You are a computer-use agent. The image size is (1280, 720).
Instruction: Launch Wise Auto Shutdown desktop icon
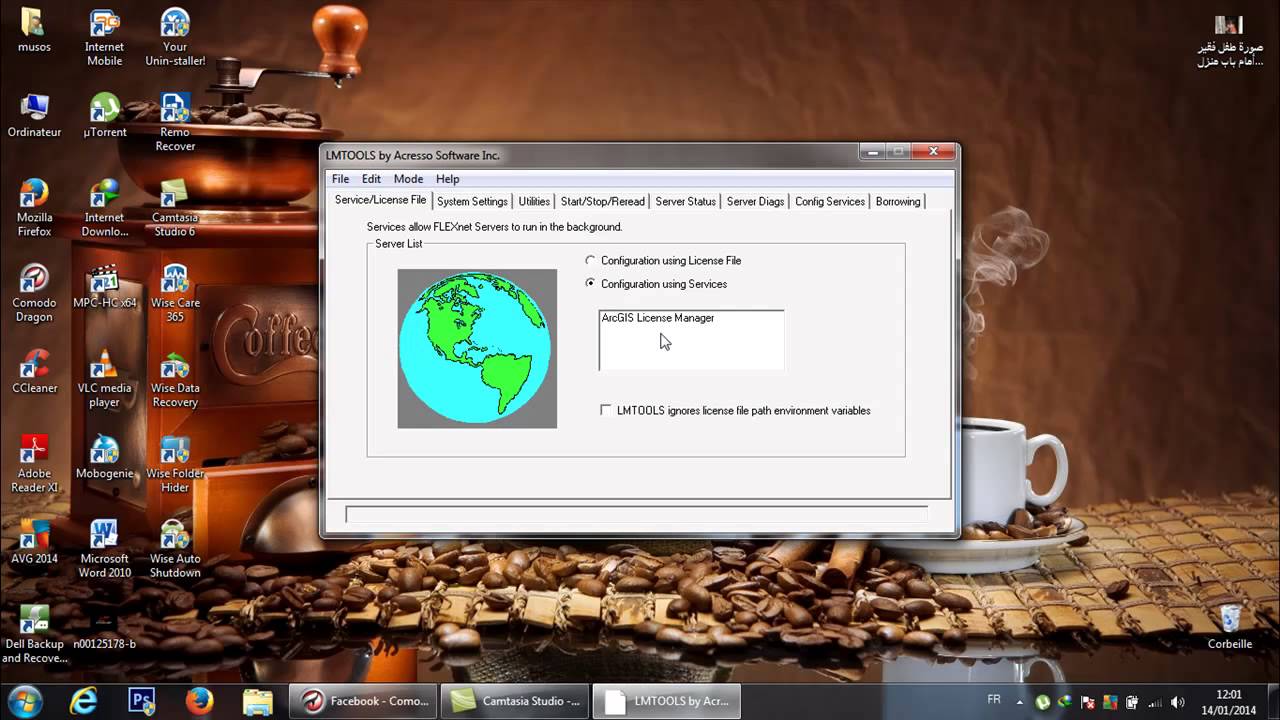(x=175, y=549)
